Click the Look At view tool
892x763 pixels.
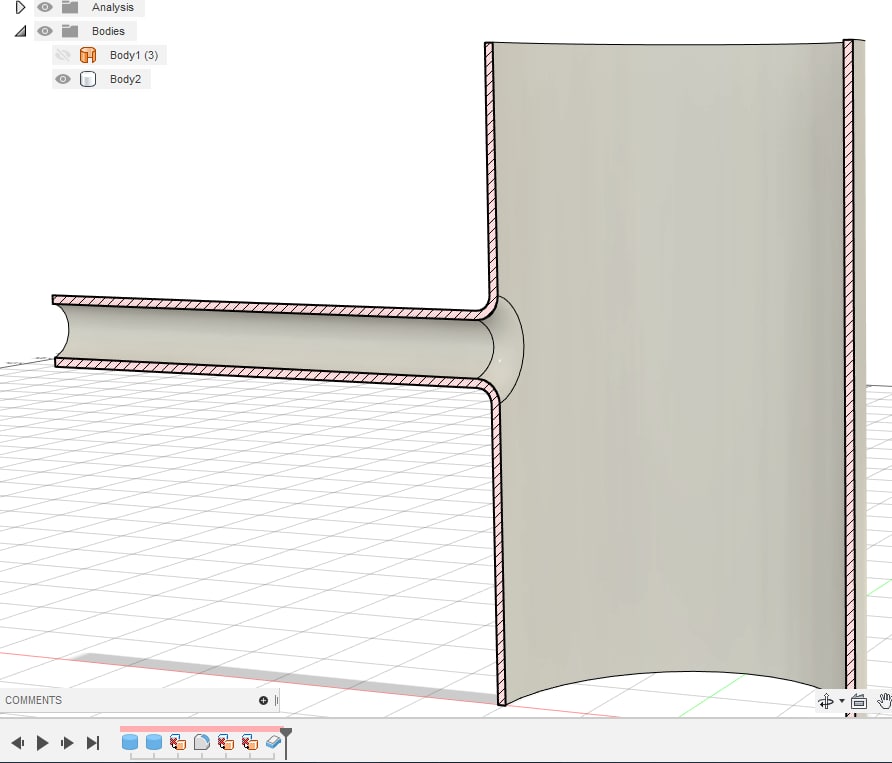click(858, 702)
